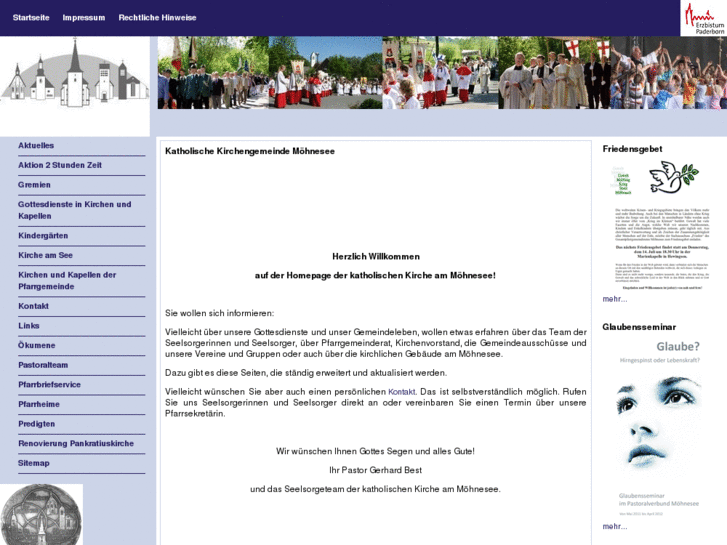727x545 pixels.
Task: Click the procession photo banner
Action: pyautogui.click(x=442, y=73)
